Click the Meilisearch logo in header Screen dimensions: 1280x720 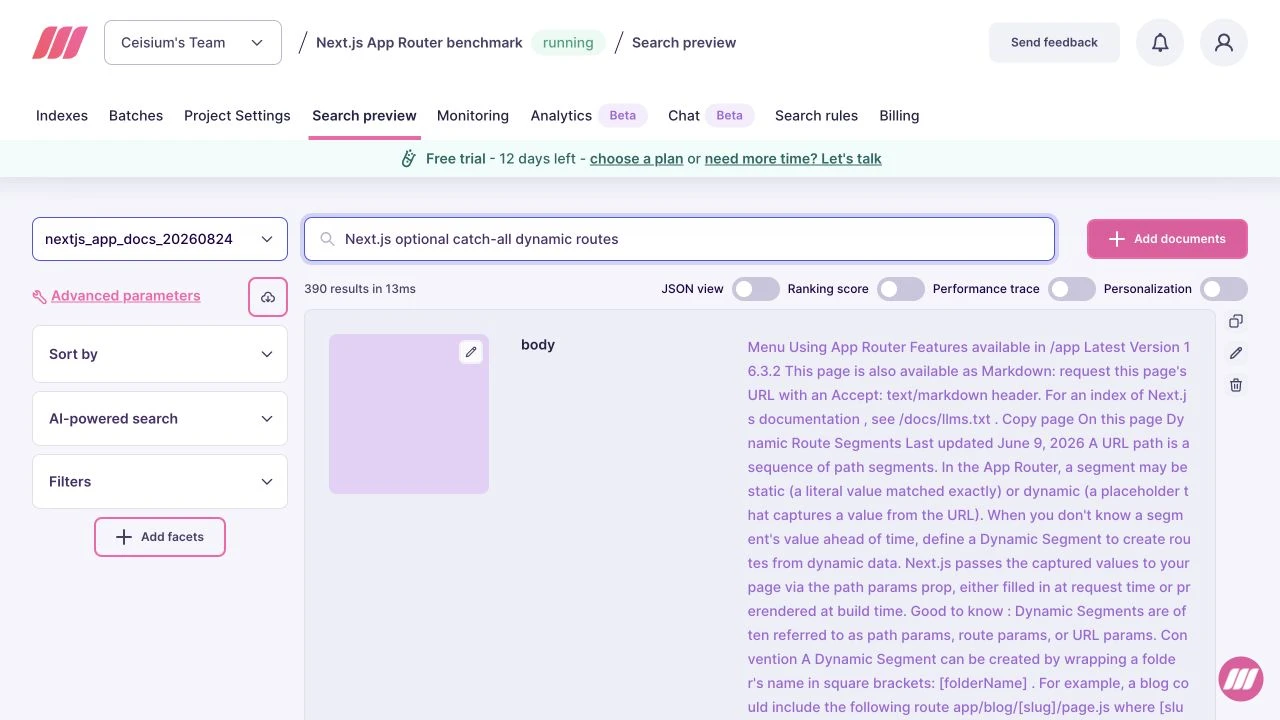tap(60, 43)
